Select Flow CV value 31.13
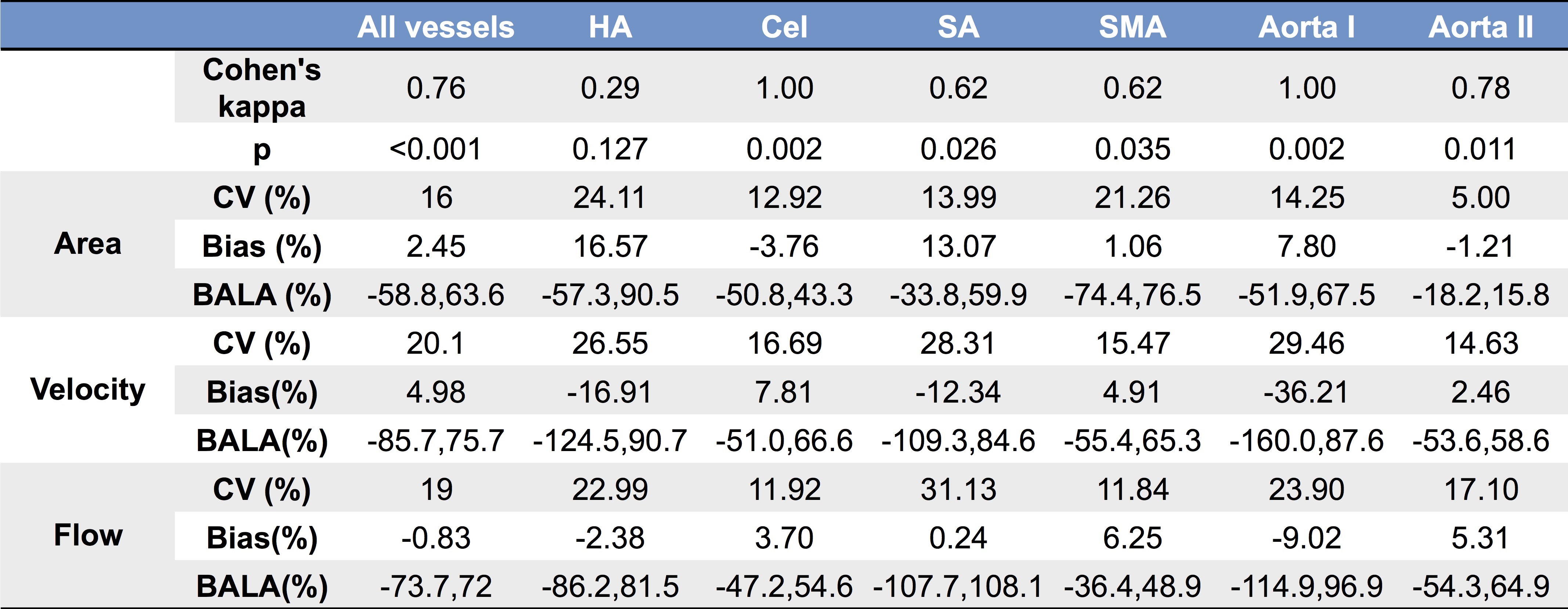Viewport: 1568px width, 609px height. point(958,490)
